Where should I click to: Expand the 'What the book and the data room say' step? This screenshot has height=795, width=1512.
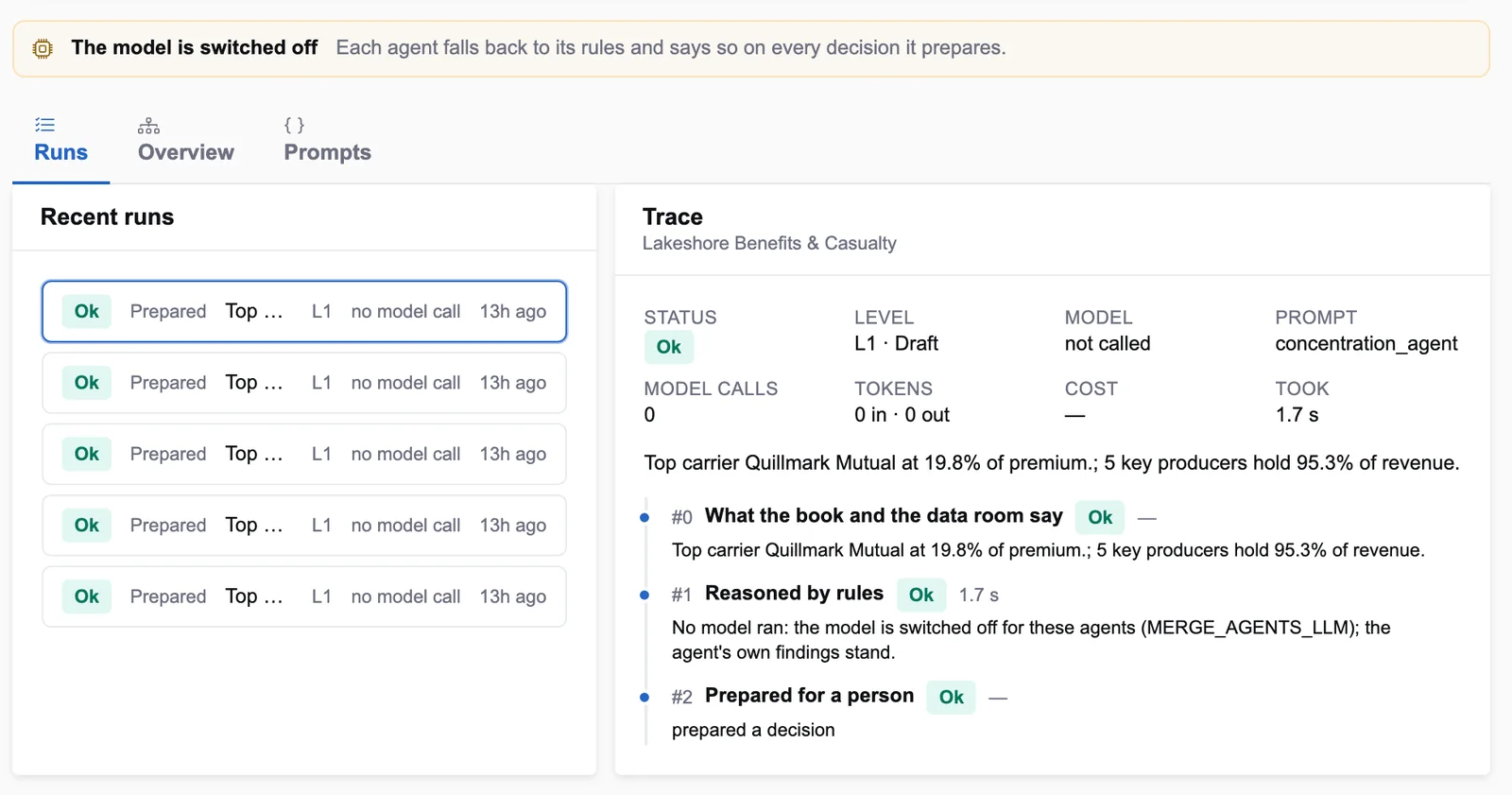tap(884, 516)
